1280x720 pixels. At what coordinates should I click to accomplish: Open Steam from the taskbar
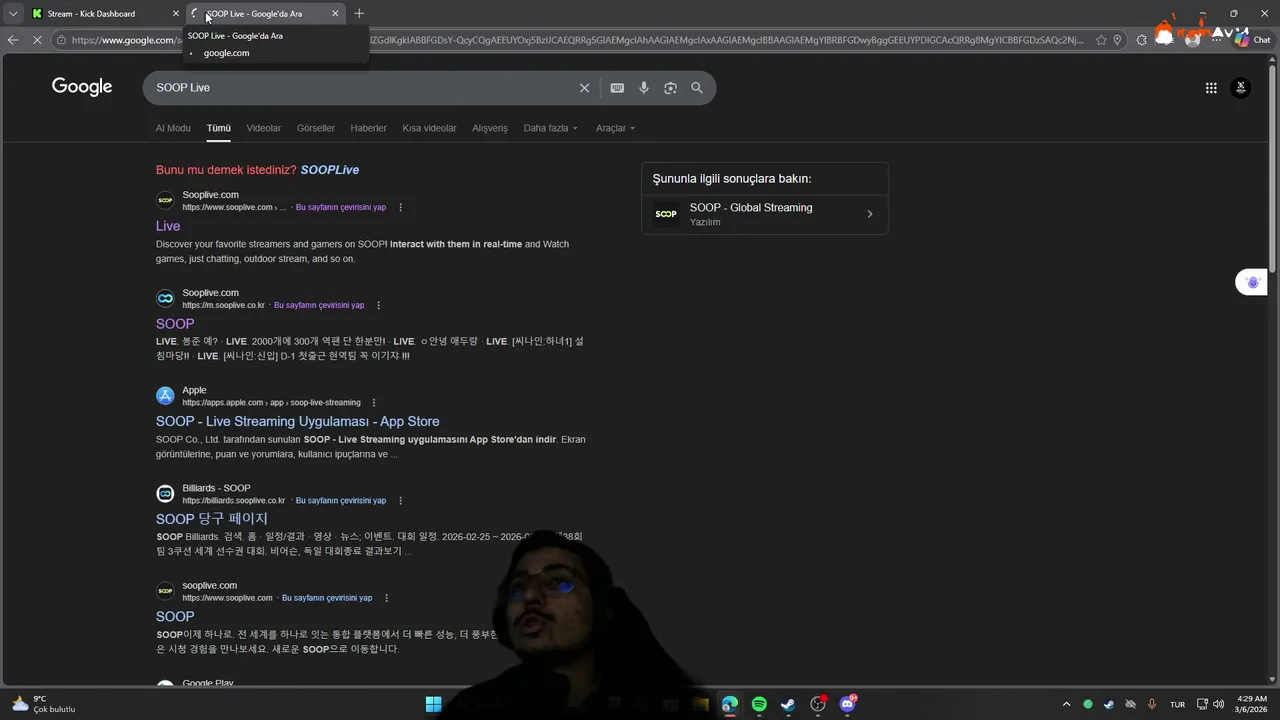(x=788, y=704)
